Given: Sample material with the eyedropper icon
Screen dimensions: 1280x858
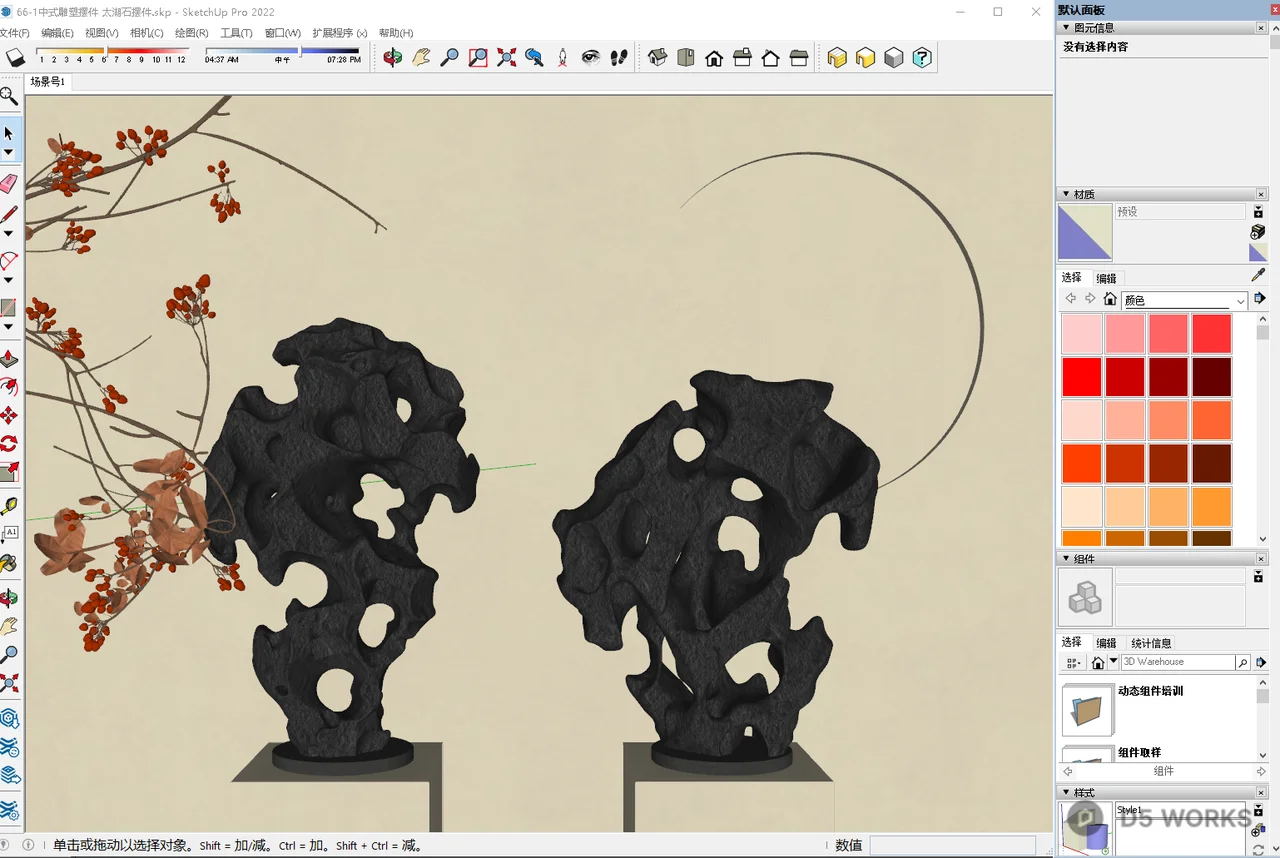Looking at the screenshot, I should (1258, 276).
